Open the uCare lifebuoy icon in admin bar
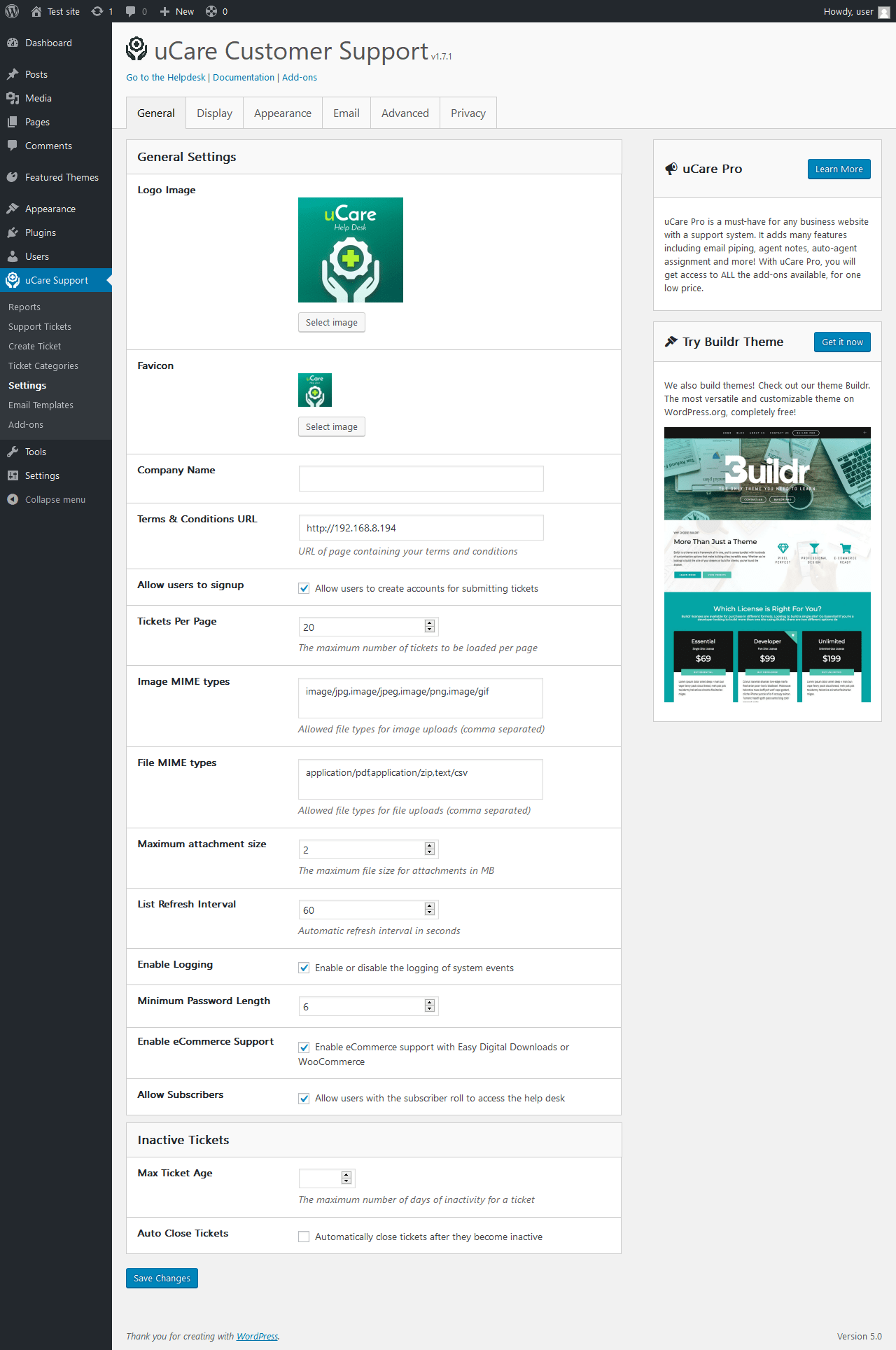 [211, 11]
